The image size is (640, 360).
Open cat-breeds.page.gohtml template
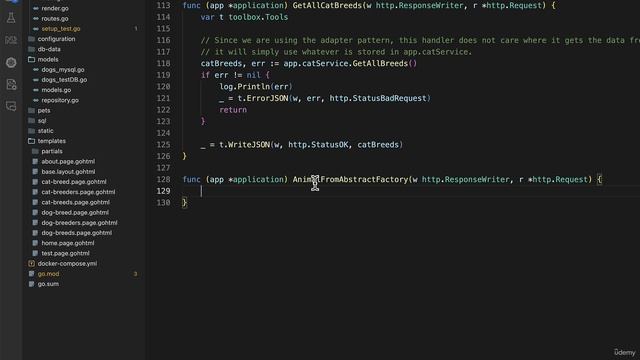75,202
